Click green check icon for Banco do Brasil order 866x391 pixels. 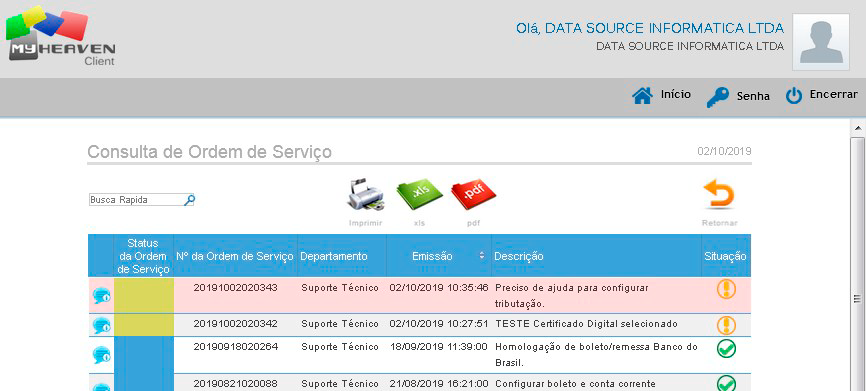point(726,348)
